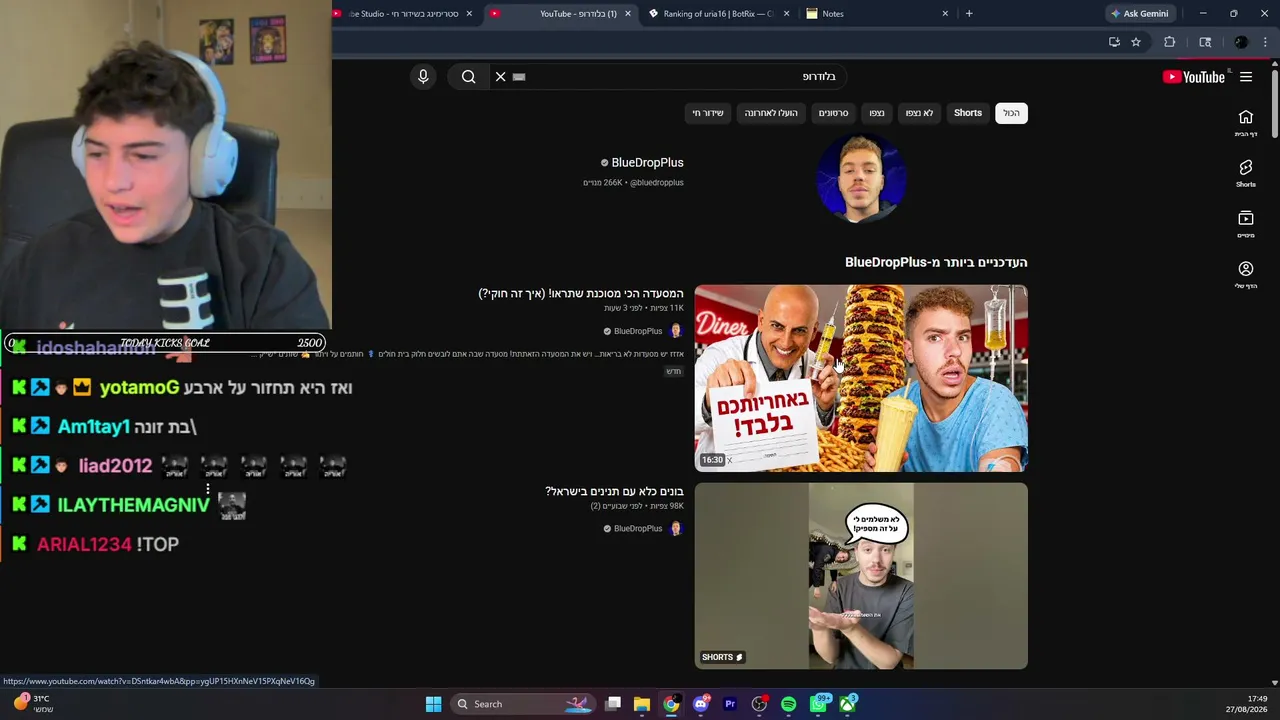Close the Notes browser tab
The image size is (1280, 720).
[945, 14]
